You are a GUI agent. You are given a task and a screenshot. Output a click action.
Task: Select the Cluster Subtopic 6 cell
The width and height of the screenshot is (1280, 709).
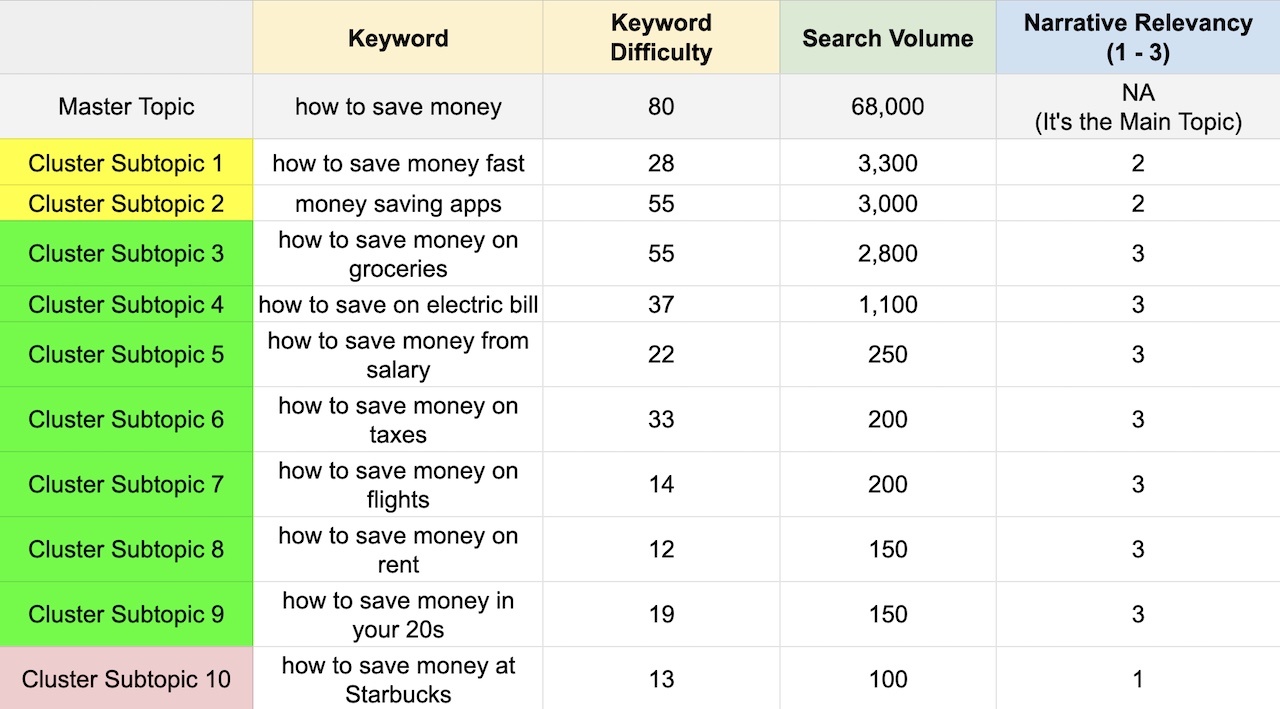pyautogui.click(x=126, y=419)
